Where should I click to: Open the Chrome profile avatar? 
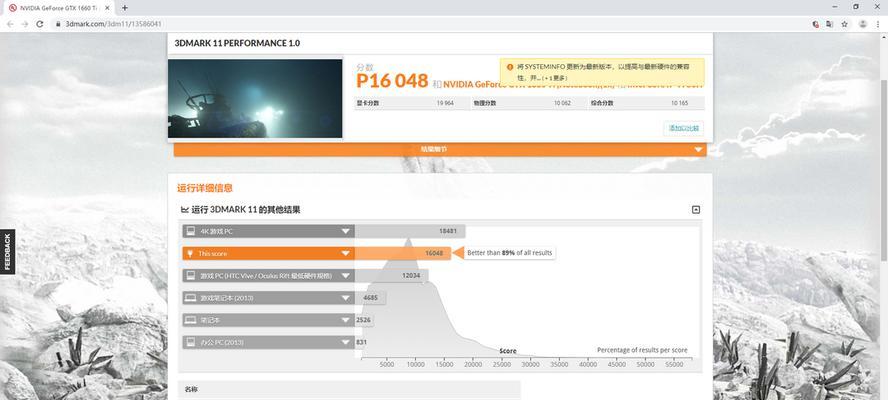tap(863, 24)
